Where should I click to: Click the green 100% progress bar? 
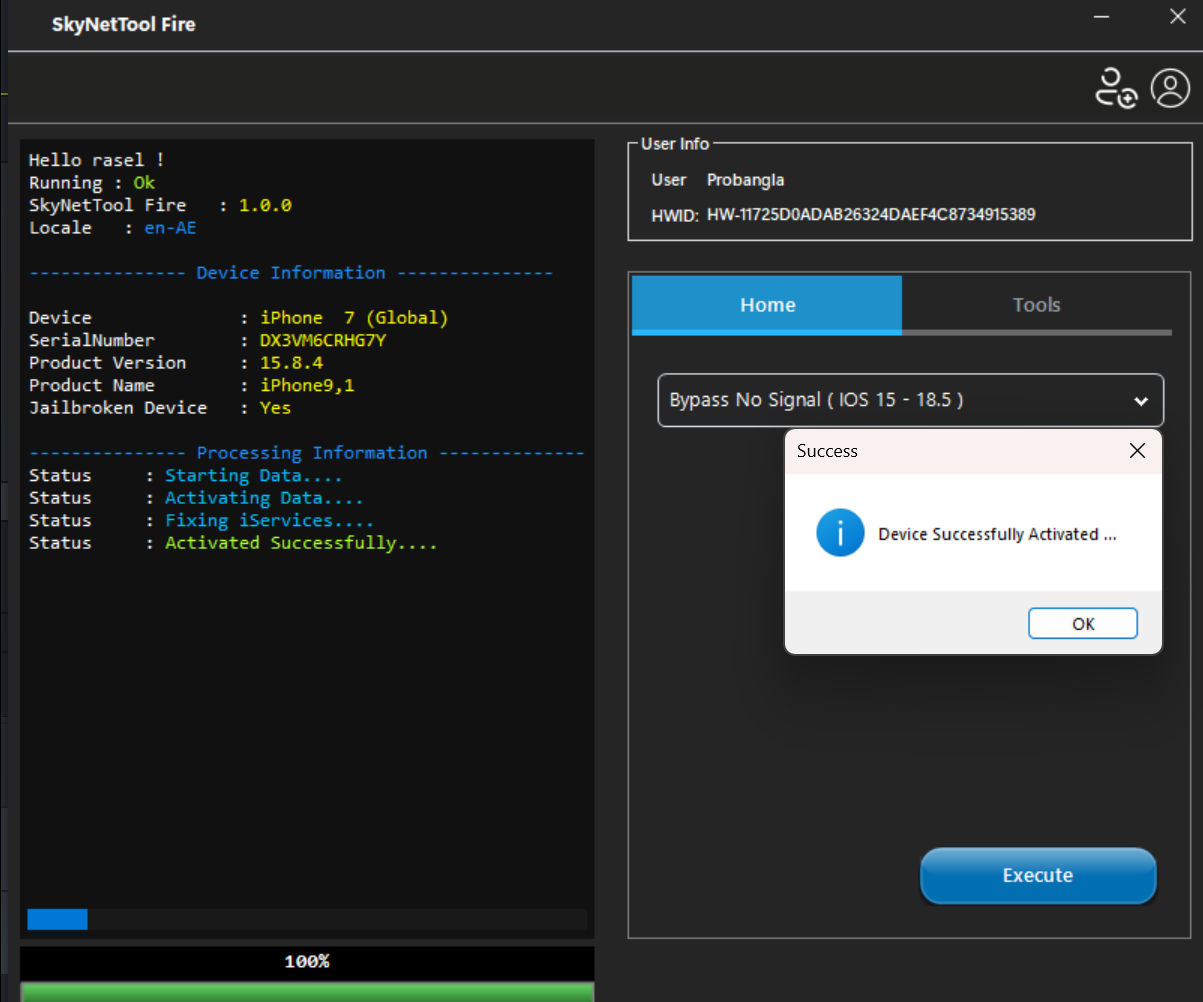point(307,991)
